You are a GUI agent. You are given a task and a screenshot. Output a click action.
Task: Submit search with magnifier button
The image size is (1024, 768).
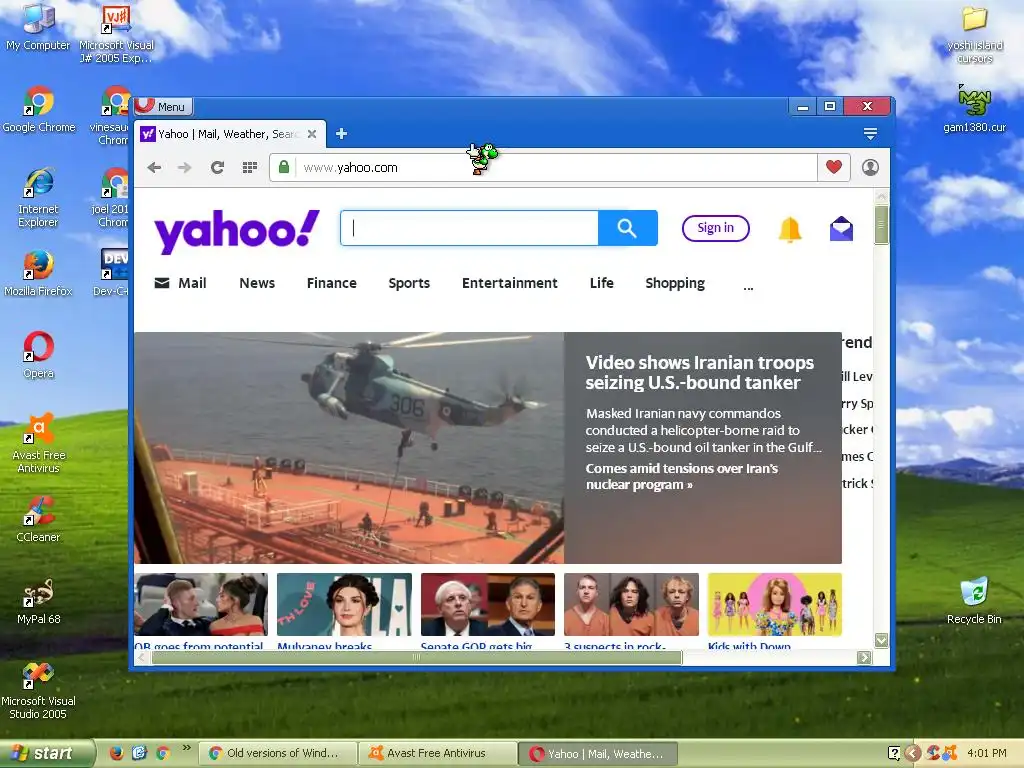point(628,228)
